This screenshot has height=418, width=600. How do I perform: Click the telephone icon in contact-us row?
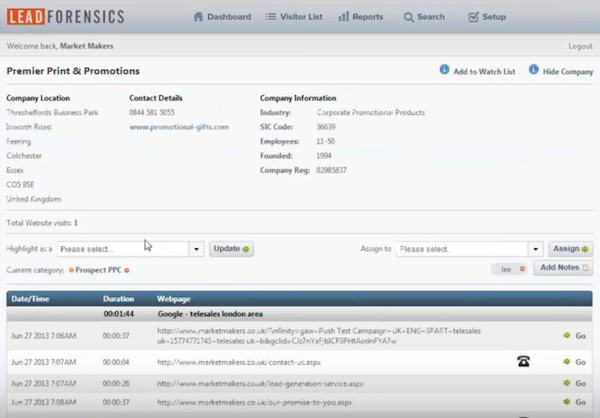(x=523, y=361)
